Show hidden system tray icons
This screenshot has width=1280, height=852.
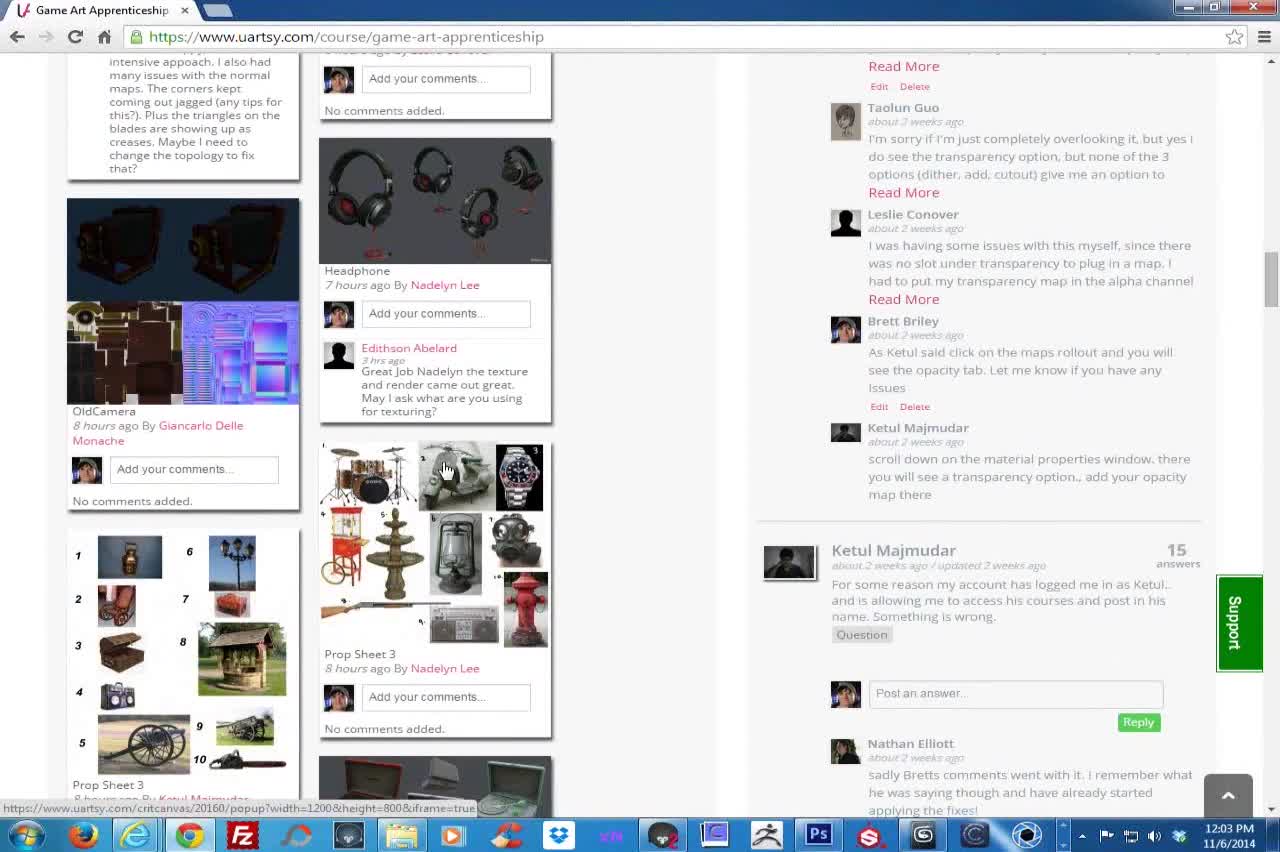[x=1082, y=836]
